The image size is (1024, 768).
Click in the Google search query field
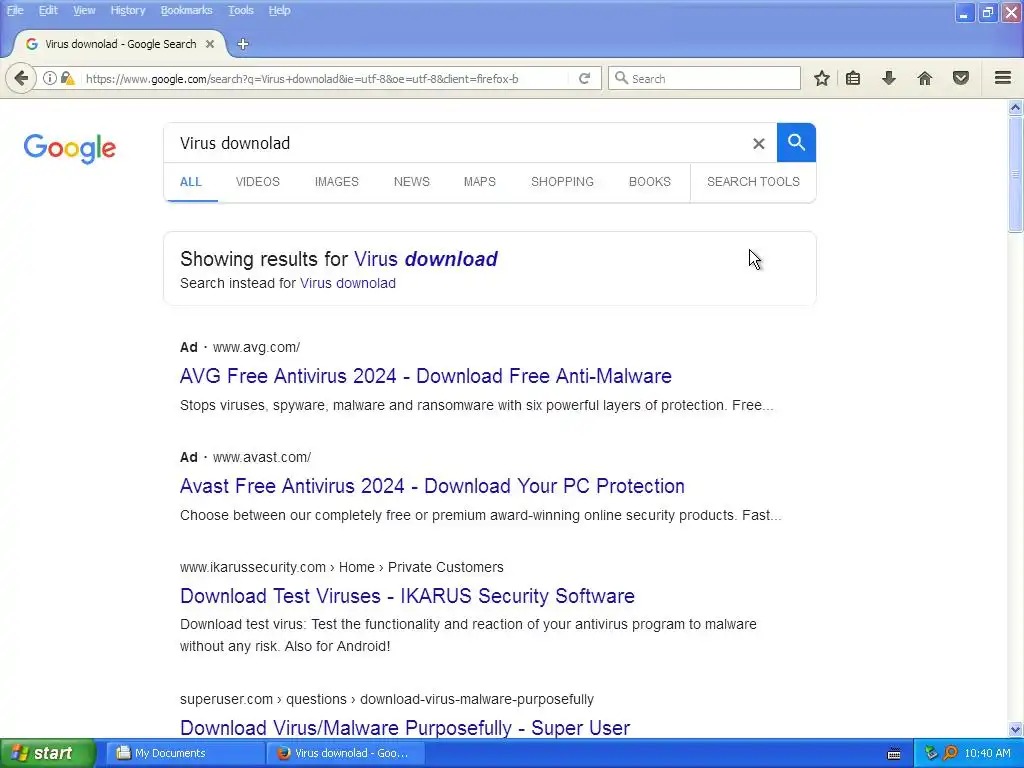[457, 143]
